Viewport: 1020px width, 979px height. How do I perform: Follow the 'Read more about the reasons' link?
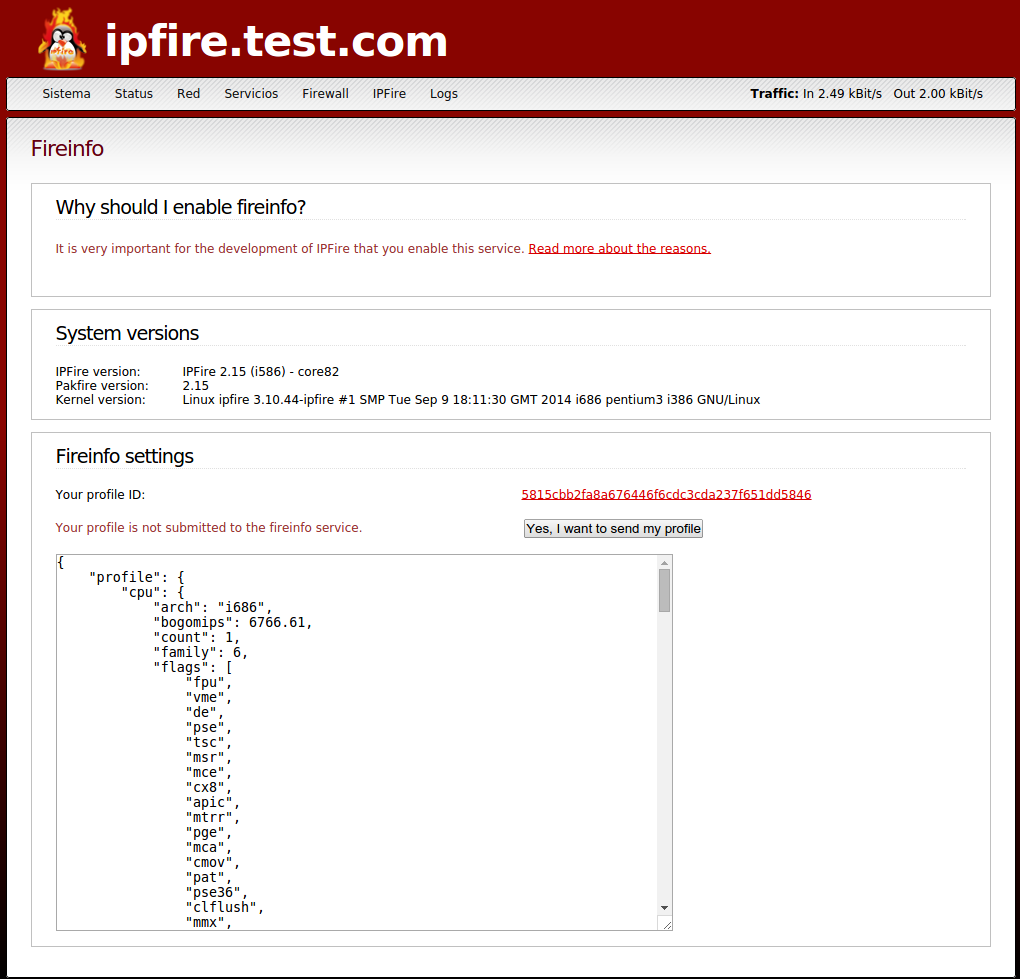pyautogui.click(x=619, y=248)
